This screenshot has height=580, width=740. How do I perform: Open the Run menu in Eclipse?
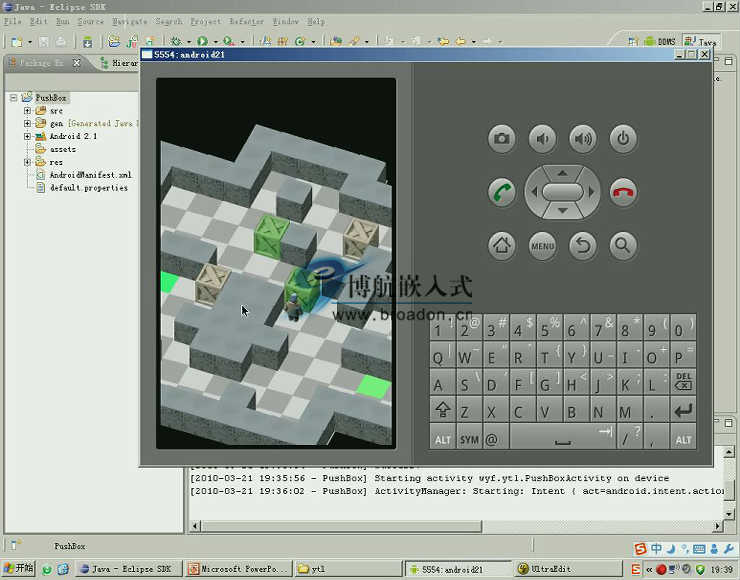coord(62,21)
